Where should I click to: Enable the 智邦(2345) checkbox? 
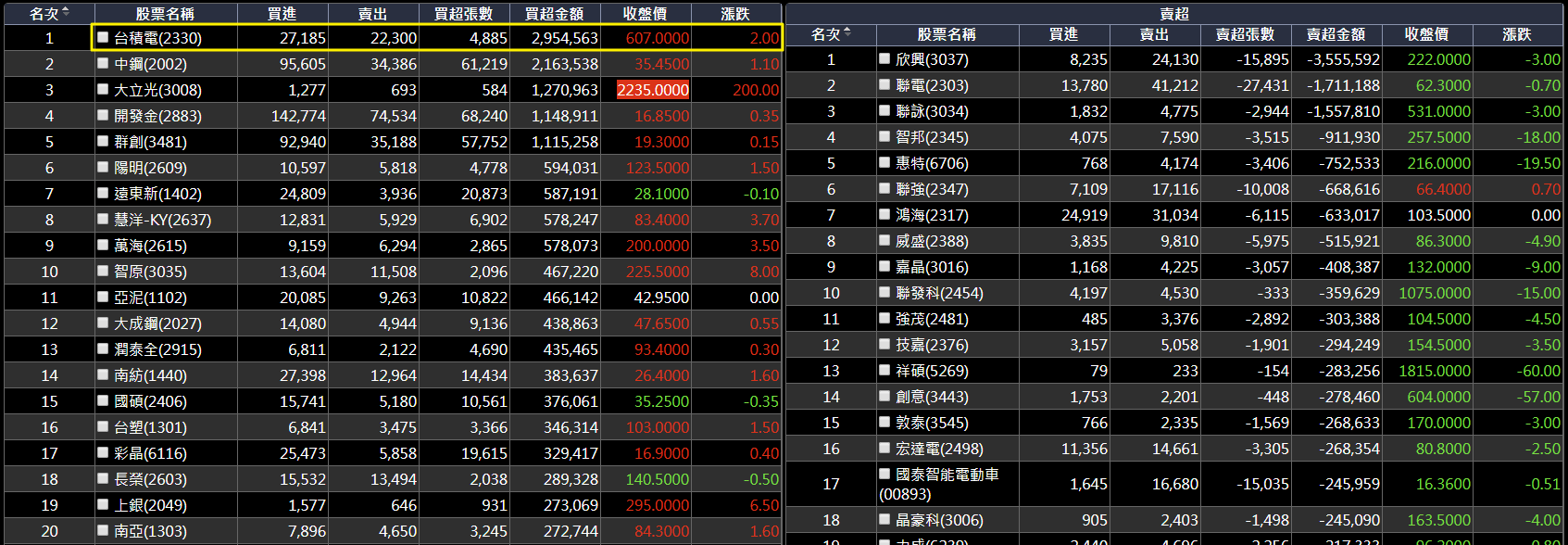[x=885, y=137]
